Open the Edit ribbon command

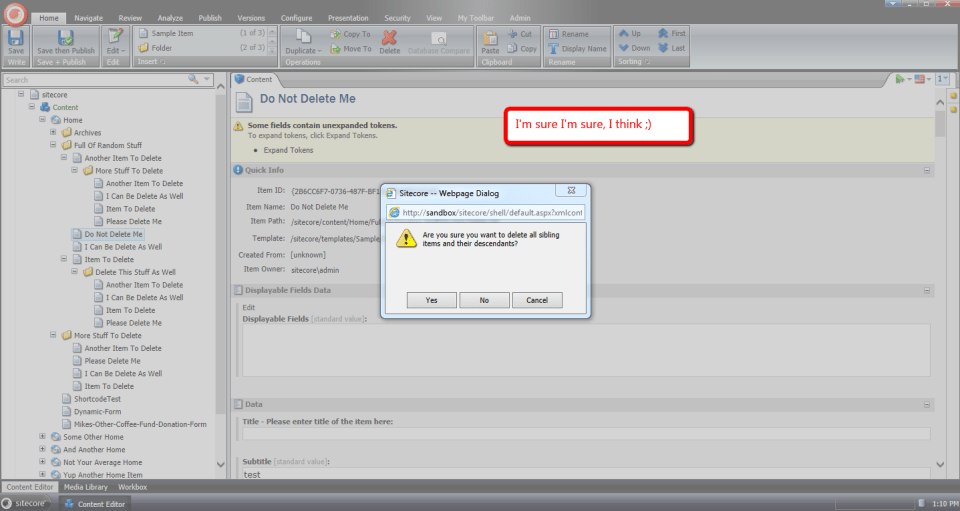(114, 41)
